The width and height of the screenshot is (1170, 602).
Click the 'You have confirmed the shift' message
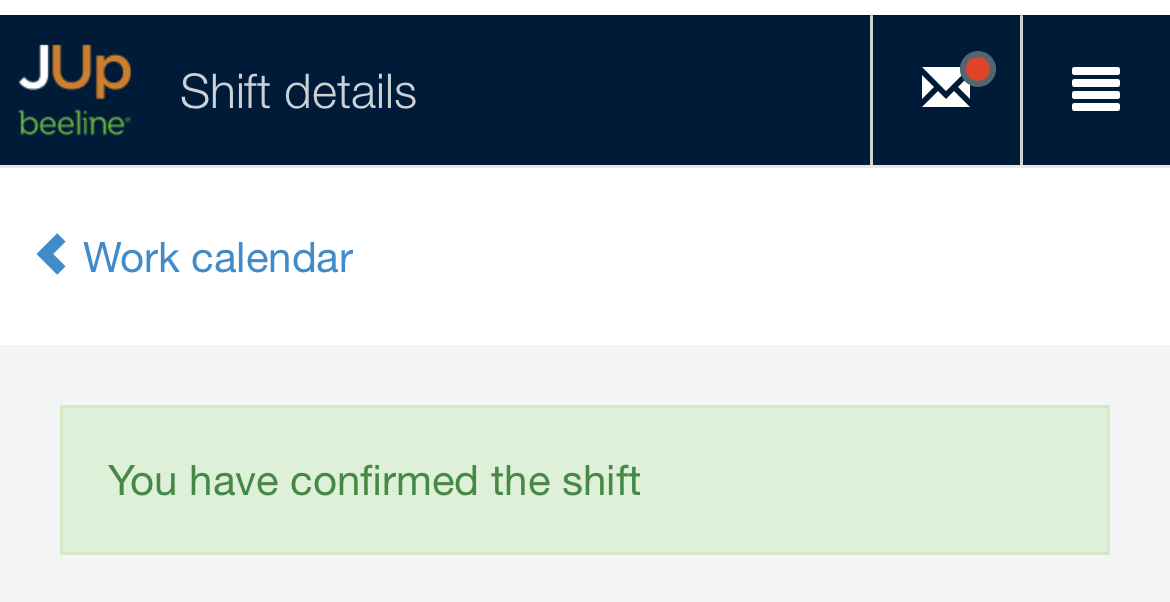[x=374, y=481]
